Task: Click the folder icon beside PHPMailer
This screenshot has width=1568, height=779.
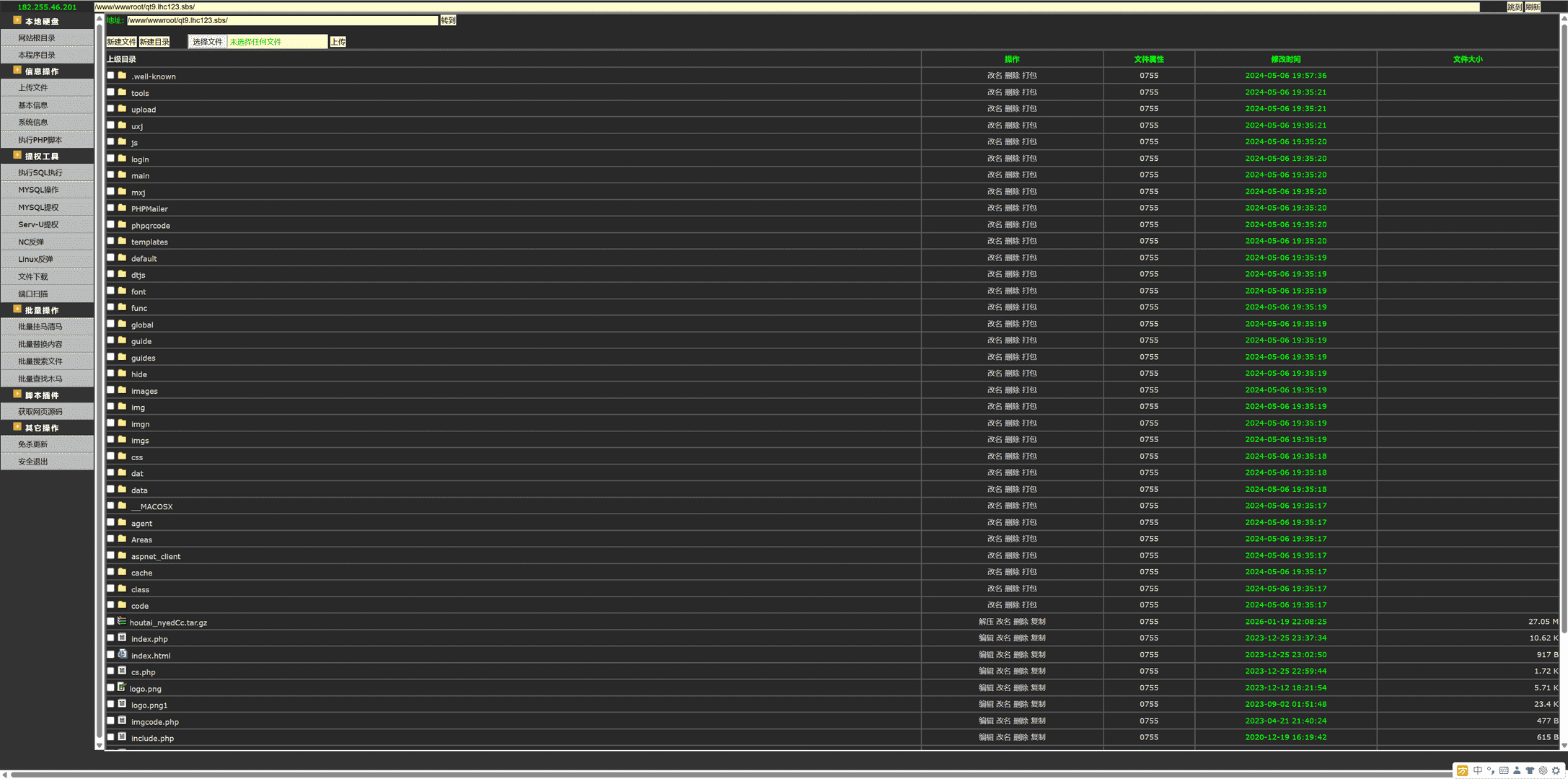Action: (x=122, y=208)
